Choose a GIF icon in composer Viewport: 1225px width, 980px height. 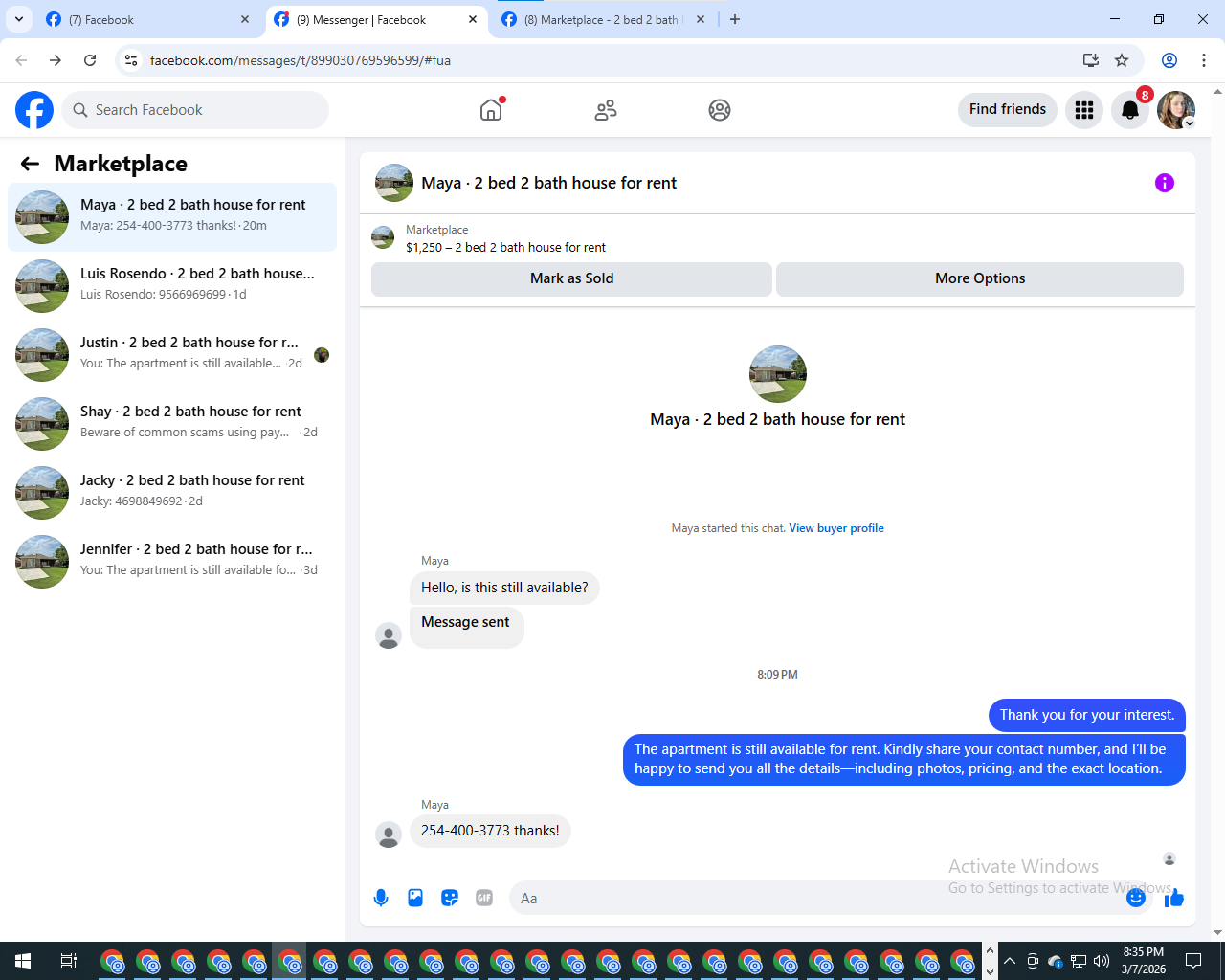[484, 898]
